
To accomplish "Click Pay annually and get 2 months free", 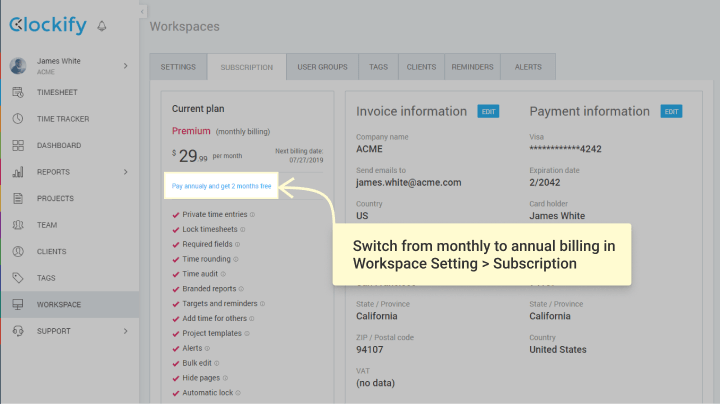I will [221, 186].
